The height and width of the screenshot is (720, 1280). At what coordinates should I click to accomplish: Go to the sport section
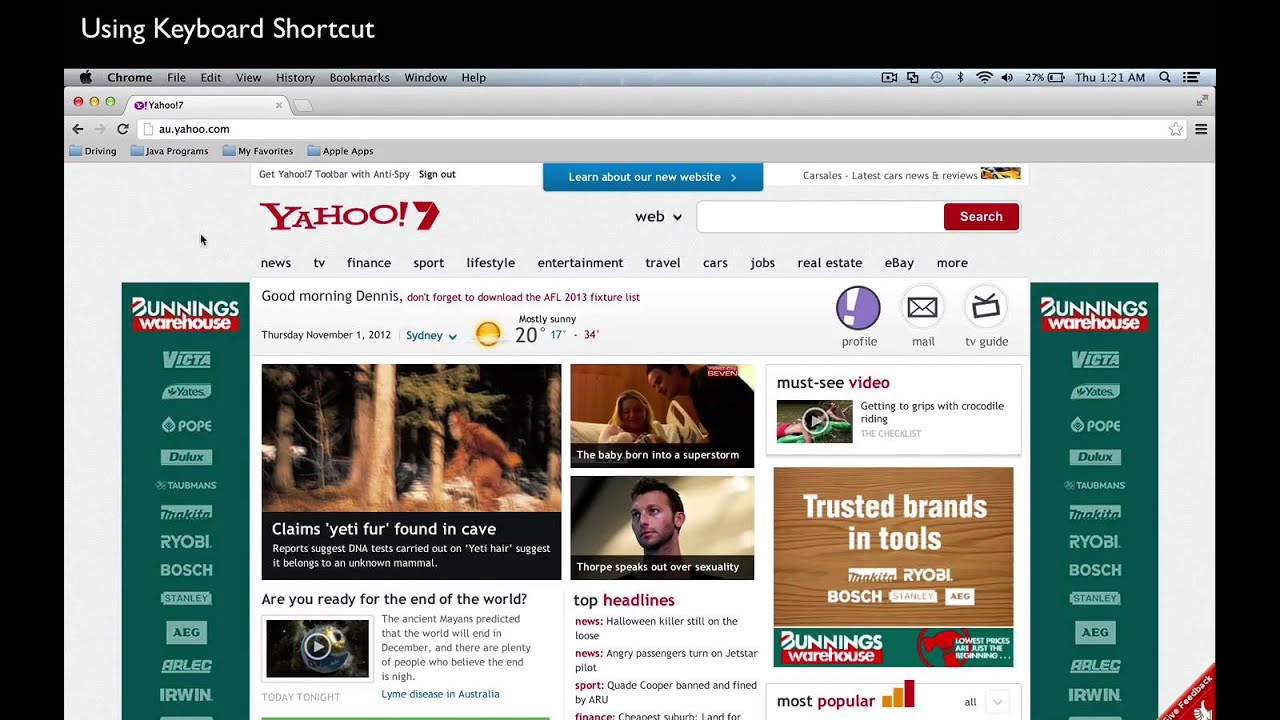pyautogui.click(x=428, y=263)
